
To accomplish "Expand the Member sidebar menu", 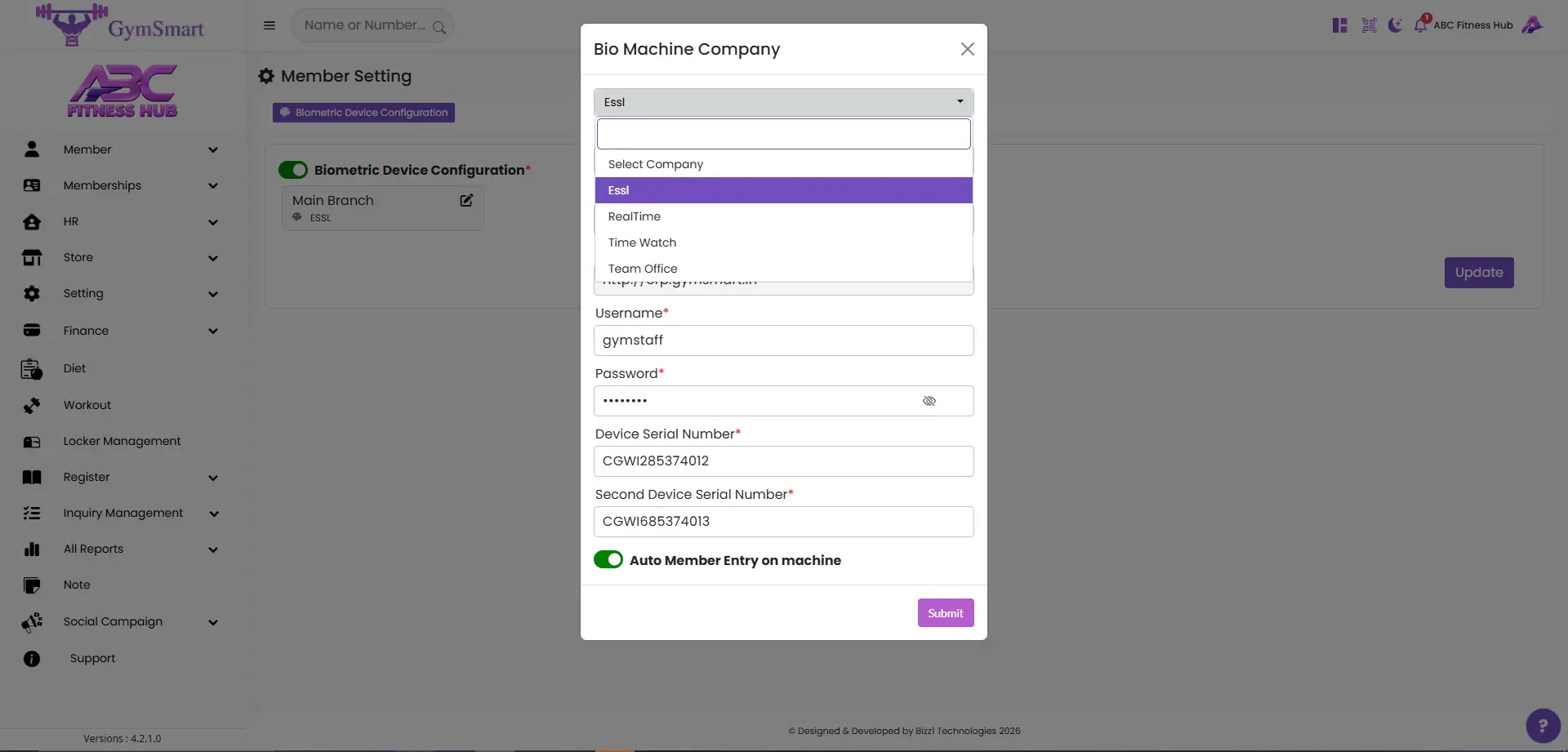I will (x=213, y=150).
